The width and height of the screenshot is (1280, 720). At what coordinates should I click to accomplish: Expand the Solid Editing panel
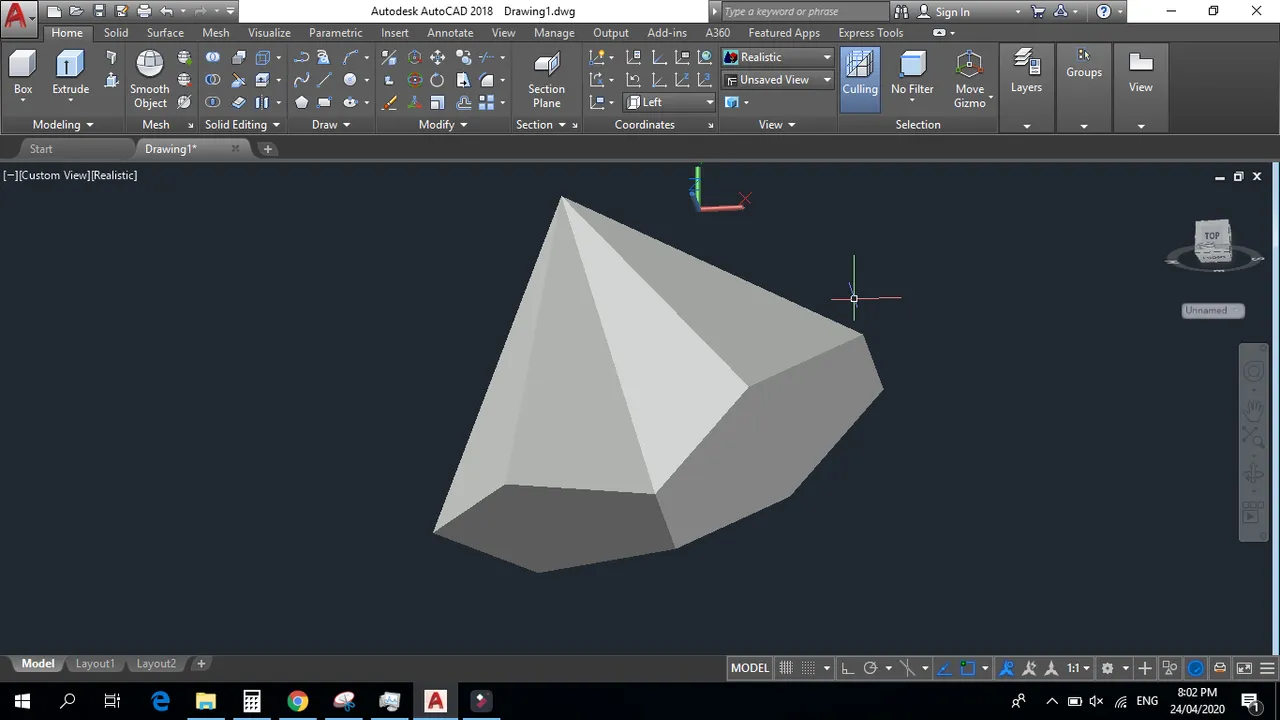click(243, 124)
